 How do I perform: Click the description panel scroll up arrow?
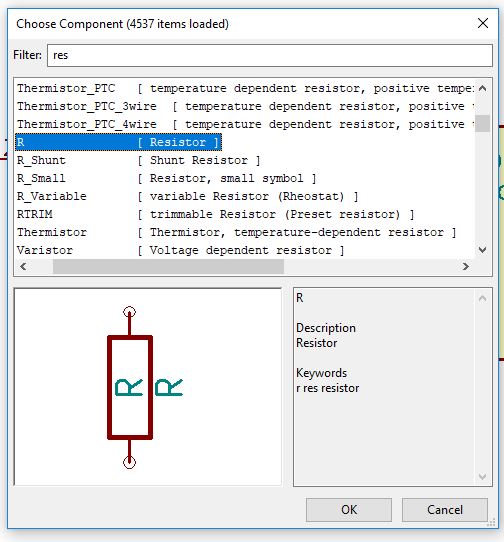[x=483, y=298]
